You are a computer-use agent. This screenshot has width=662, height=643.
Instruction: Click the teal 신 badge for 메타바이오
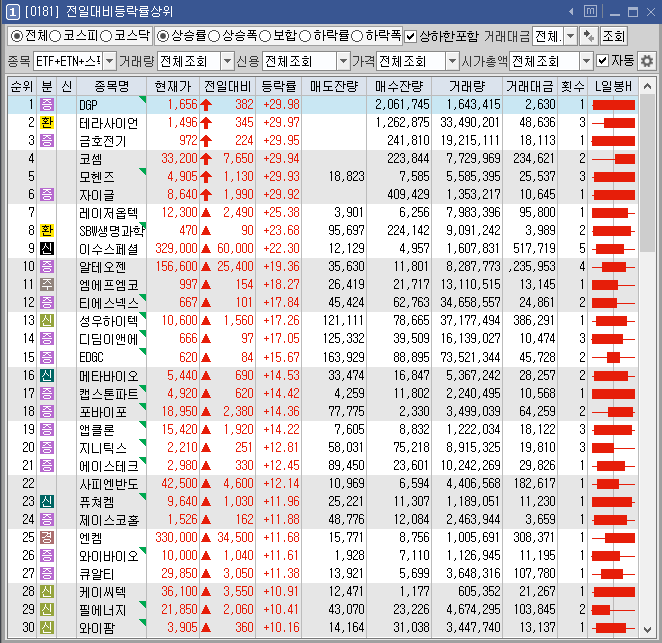47,375
